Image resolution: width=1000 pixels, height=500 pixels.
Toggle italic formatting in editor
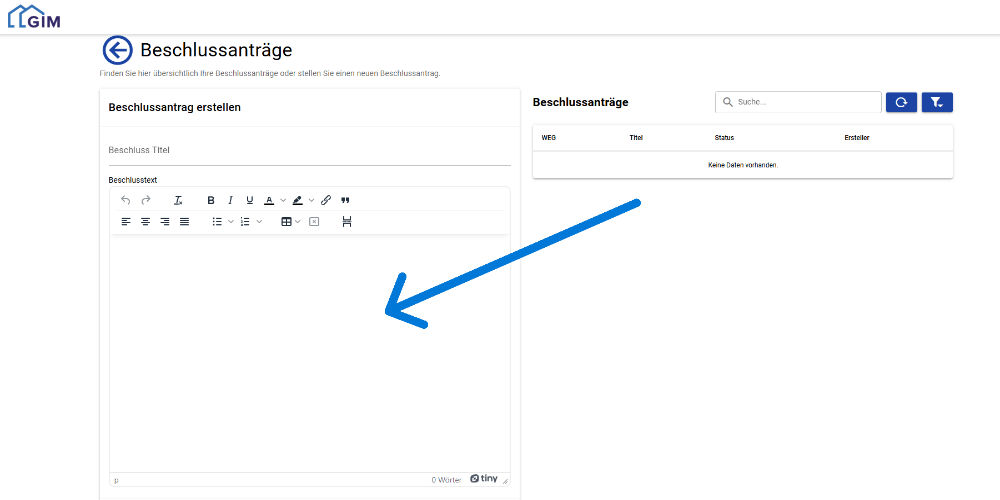230,200
